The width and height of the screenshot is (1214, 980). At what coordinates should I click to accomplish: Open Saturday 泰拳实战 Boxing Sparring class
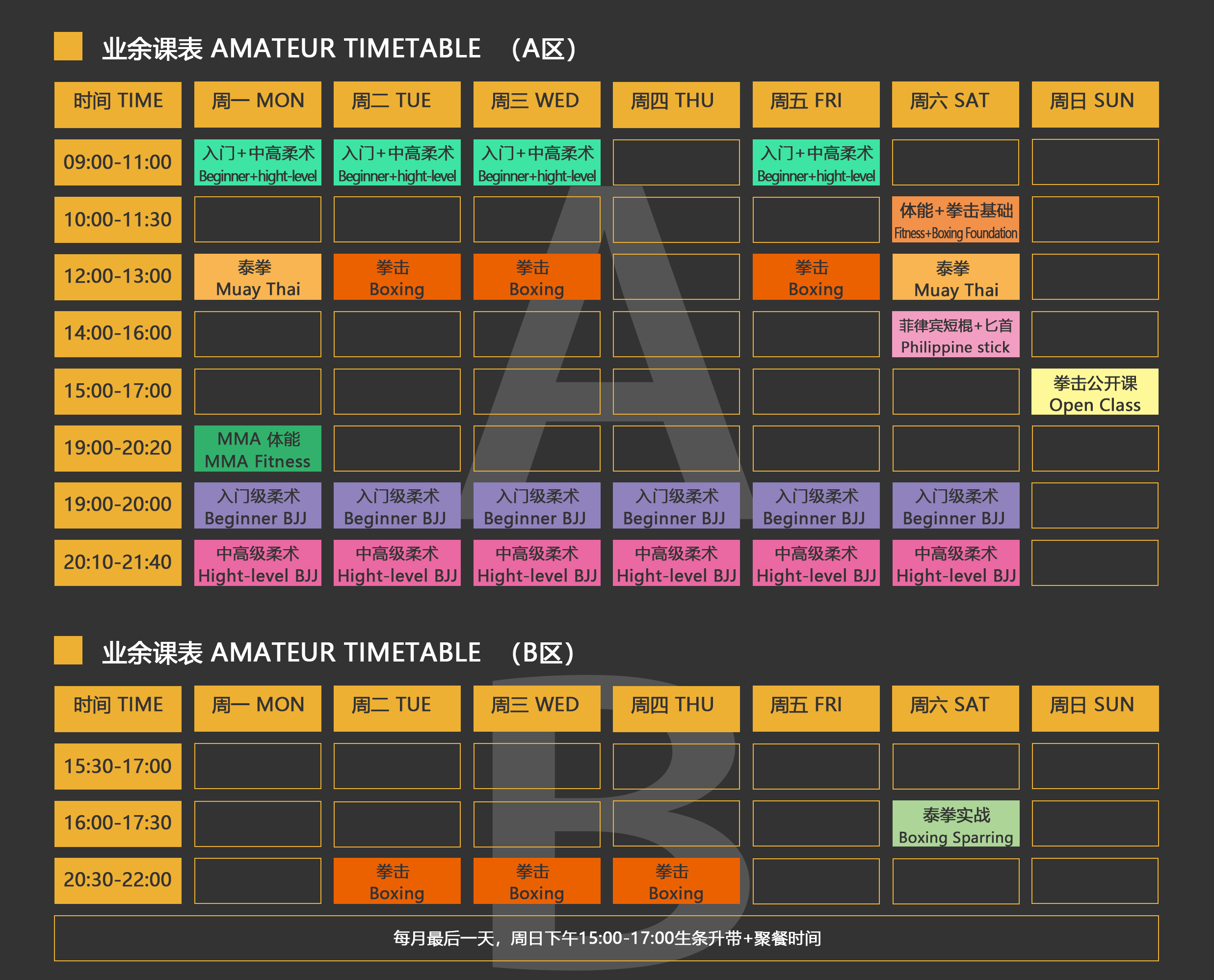tap(955, 823)
